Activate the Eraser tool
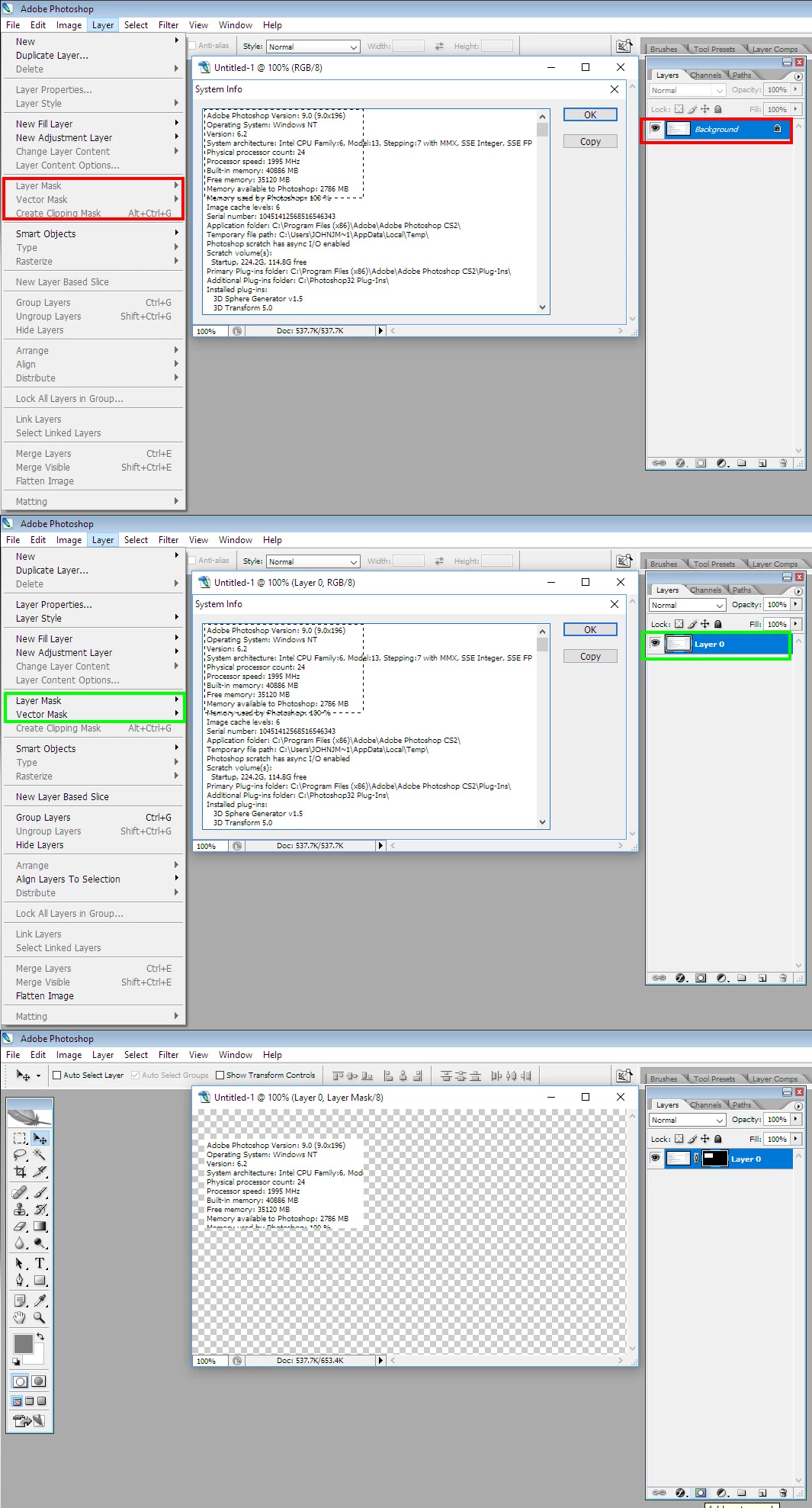Viewport: 812px width, 1508px height. click(21, 1227)
